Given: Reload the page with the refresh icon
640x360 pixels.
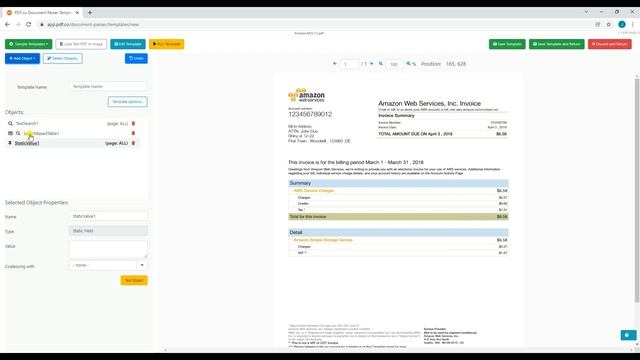Looking at the screenshot, I should click(29, 24).
